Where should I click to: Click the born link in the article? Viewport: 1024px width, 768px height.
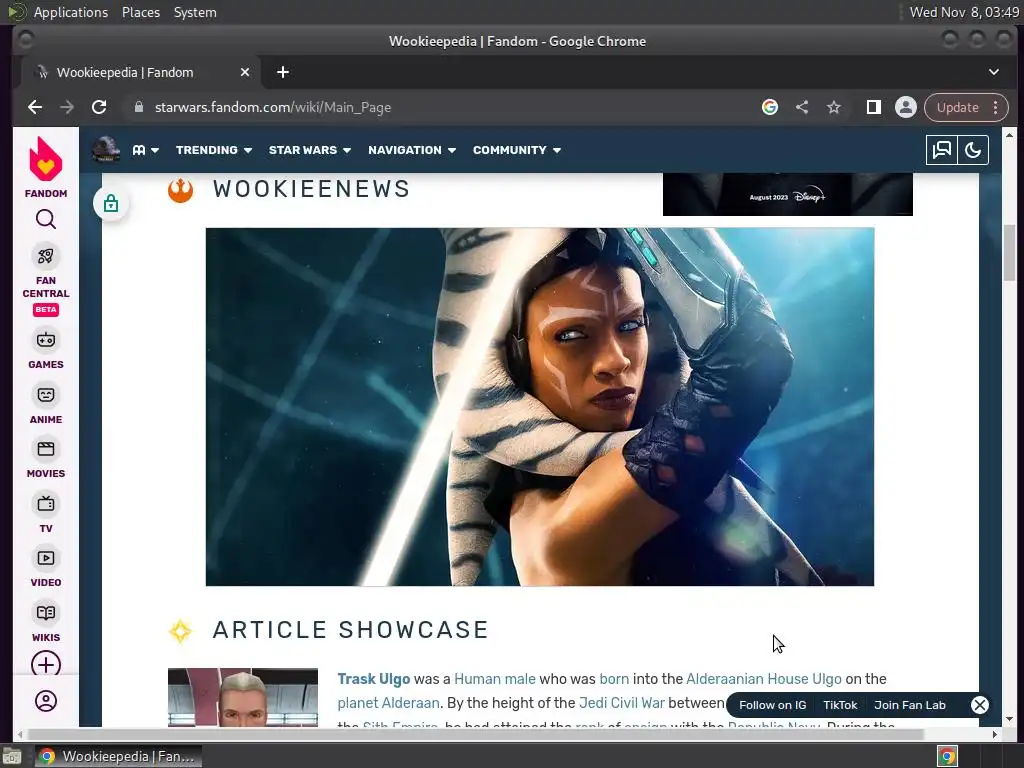point(614,679)
